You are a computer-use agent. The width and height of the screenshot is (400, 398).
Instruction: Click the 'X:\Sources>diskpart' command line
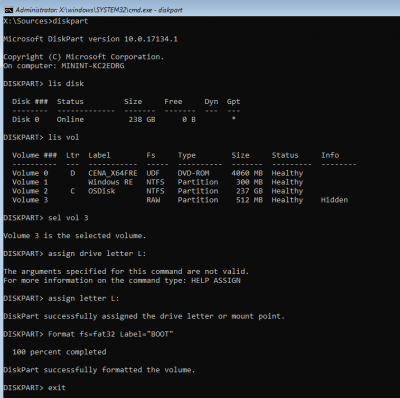click(46, 21)
